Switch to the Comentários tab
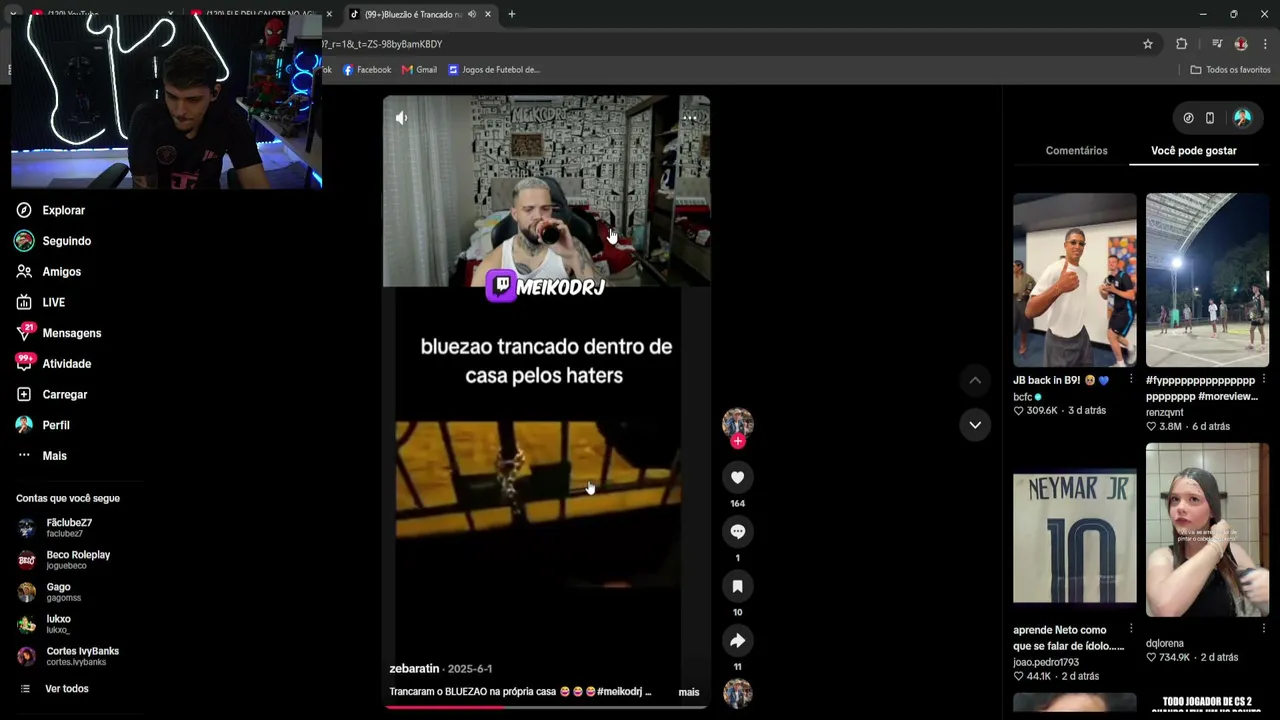 (1076, 151)
